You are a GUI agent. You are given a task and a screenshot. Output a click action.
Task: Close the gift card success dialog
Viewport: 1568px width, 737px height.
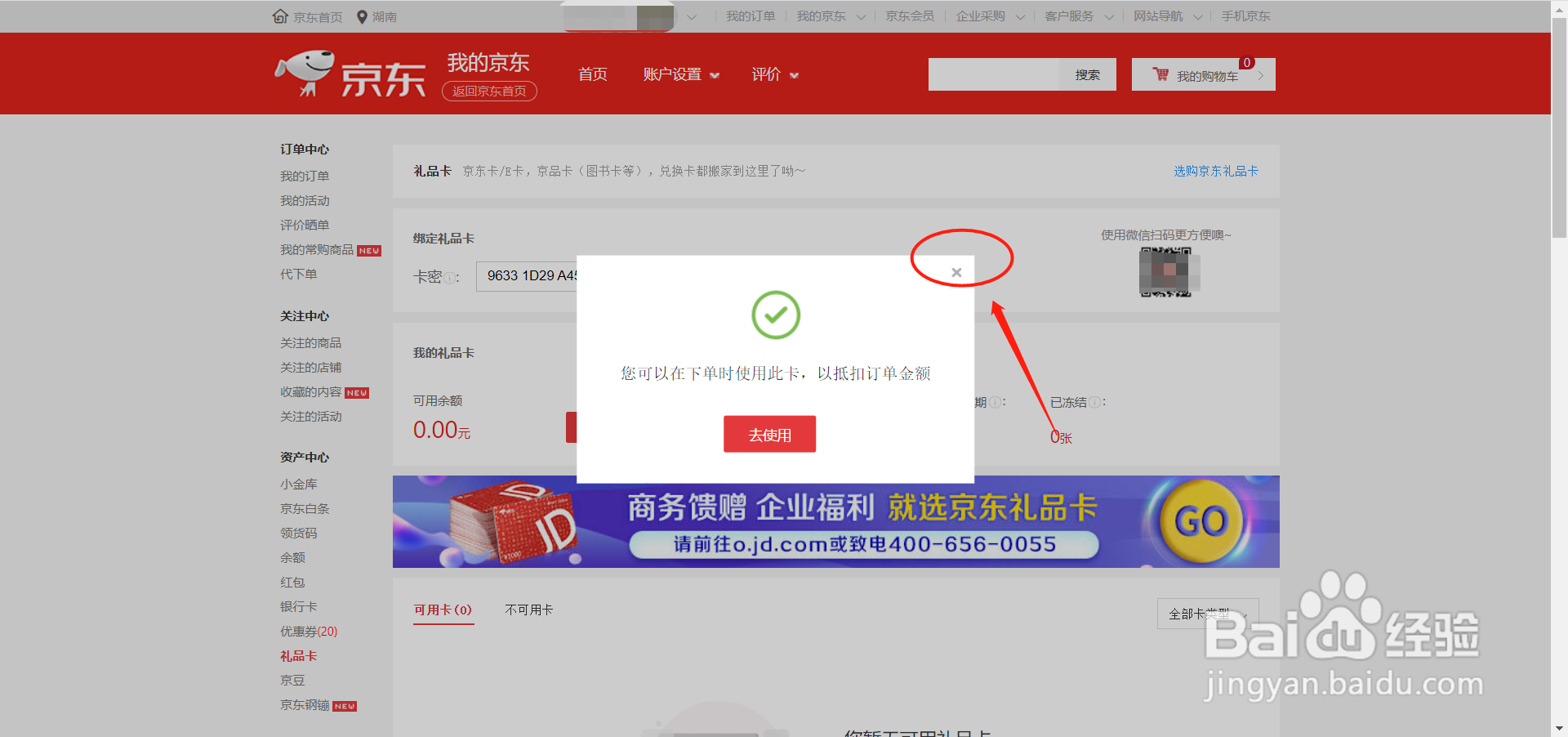pos(956,273)
